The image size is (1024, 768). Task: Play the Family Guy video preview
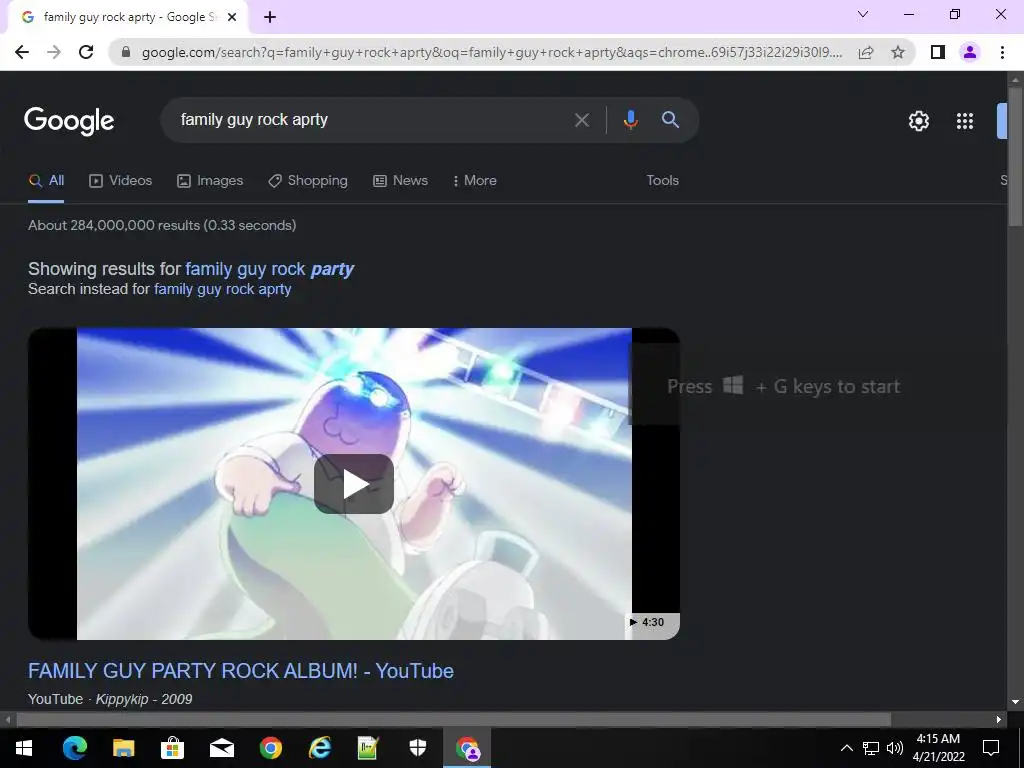354,484
